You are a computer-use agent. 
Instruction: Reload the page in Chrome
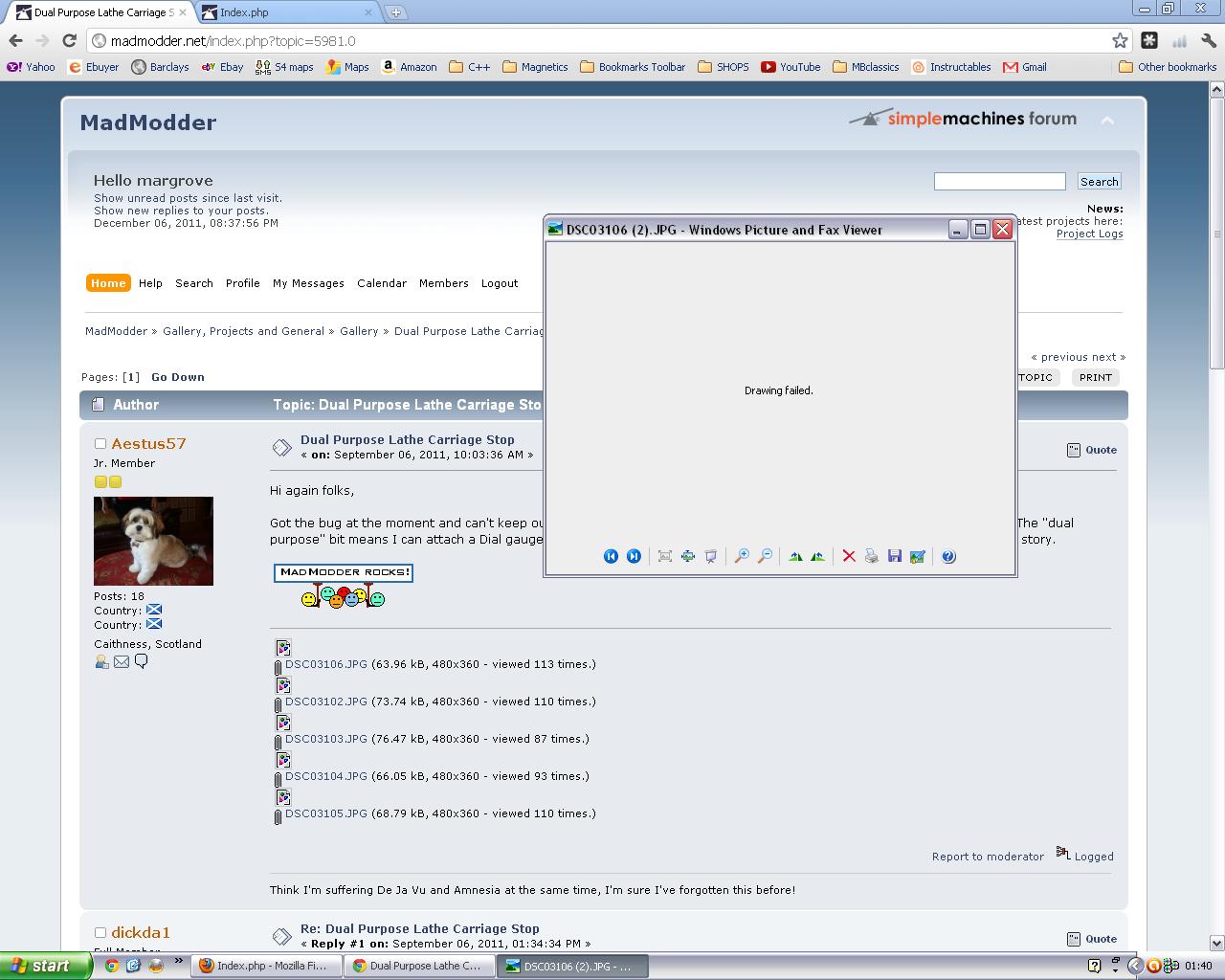tap(69, 40)
